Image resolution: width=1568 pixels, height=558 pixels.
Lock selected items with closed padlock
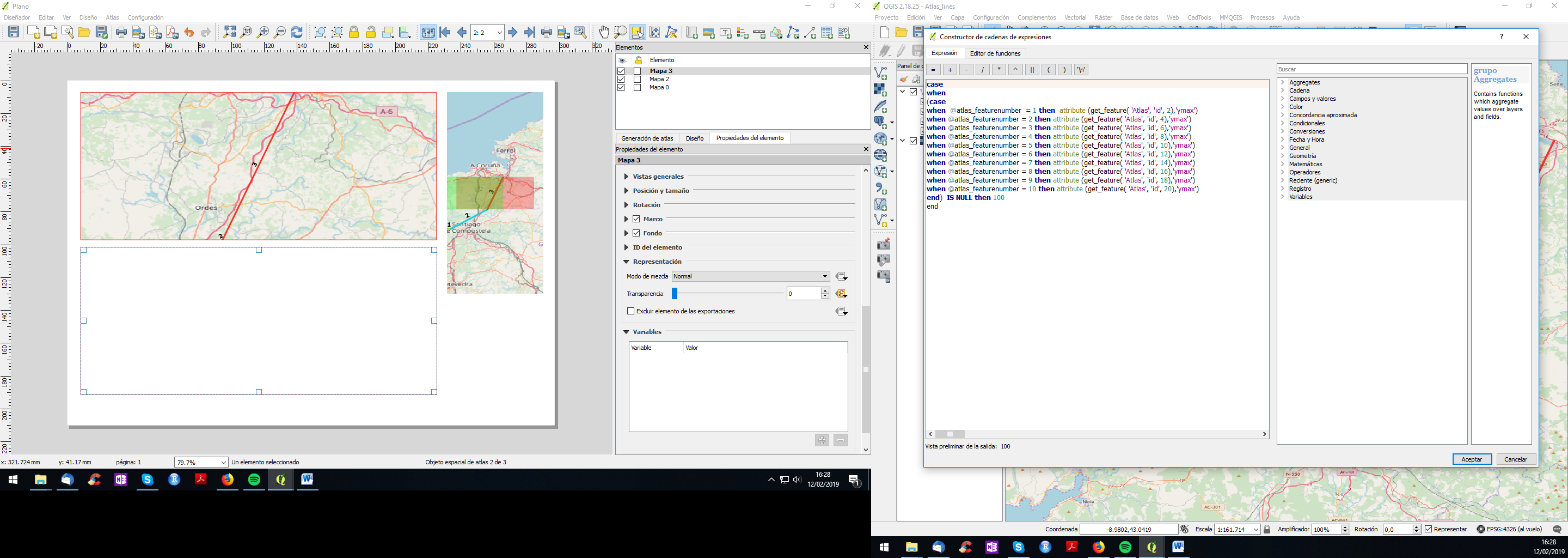coord(354,32)
